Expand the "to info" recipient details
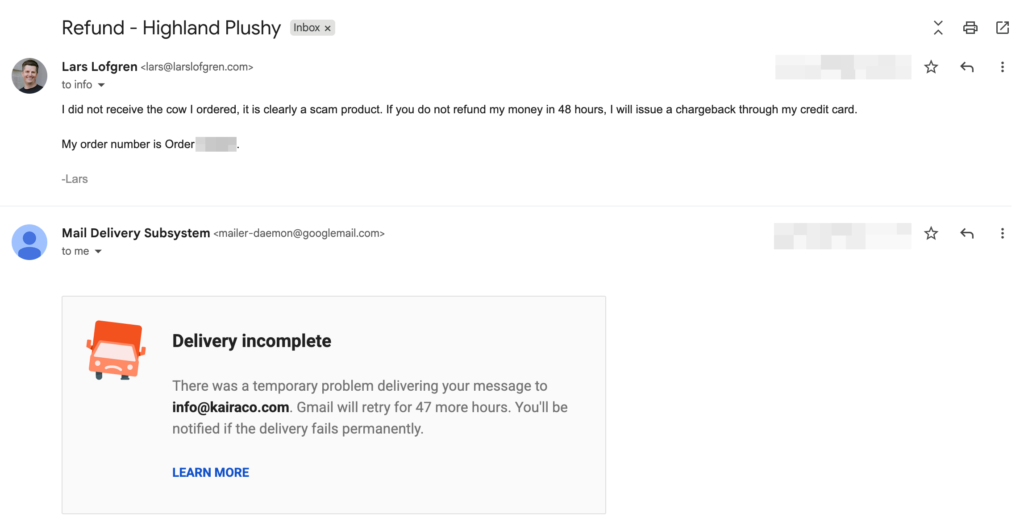The width and height of the screenshot is (1024, 529). pyautogui.click(x=101, y=86)
